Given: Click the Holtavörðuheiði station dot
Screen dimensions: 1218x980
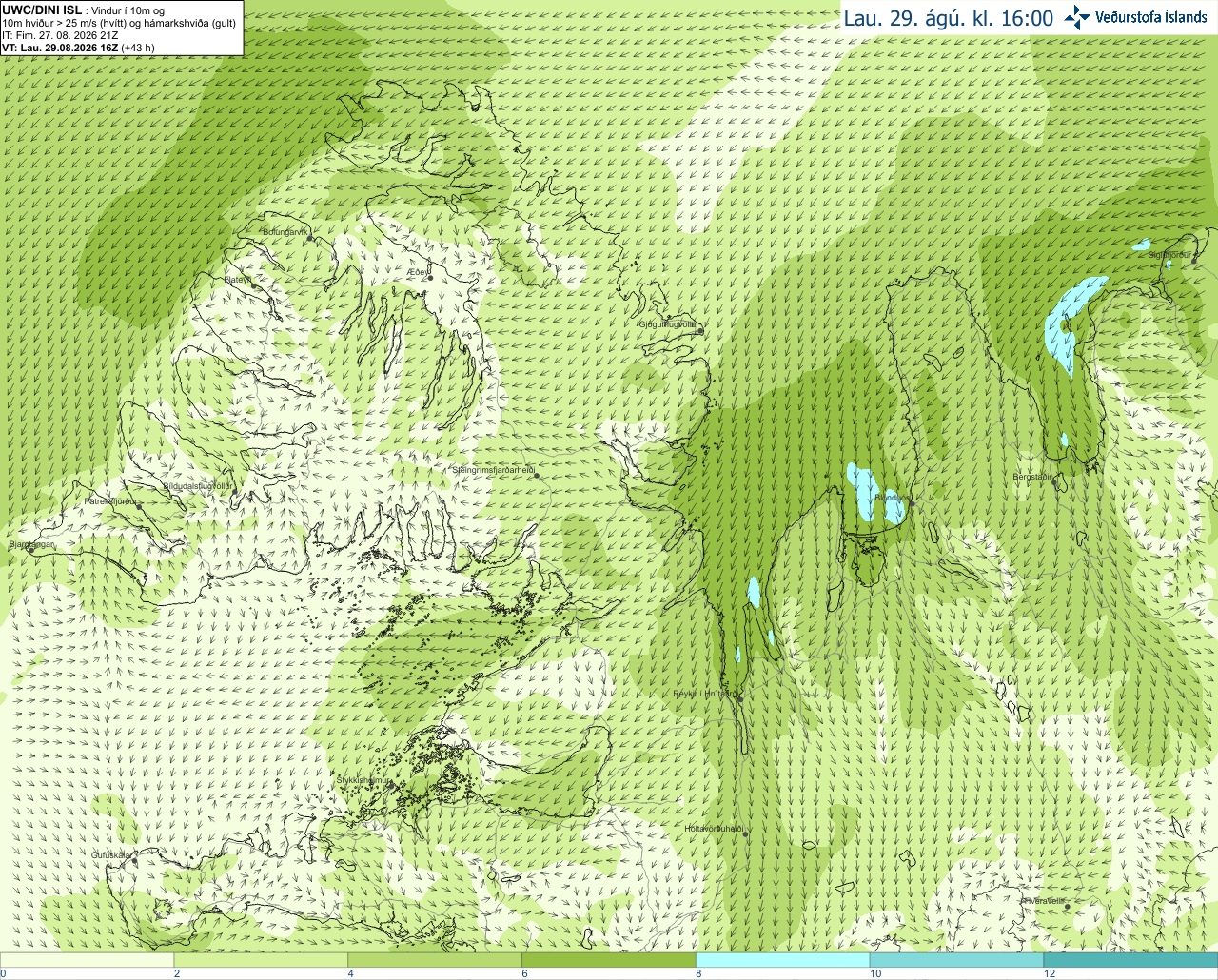Looking at the screenshot, I should coord(746,833).
